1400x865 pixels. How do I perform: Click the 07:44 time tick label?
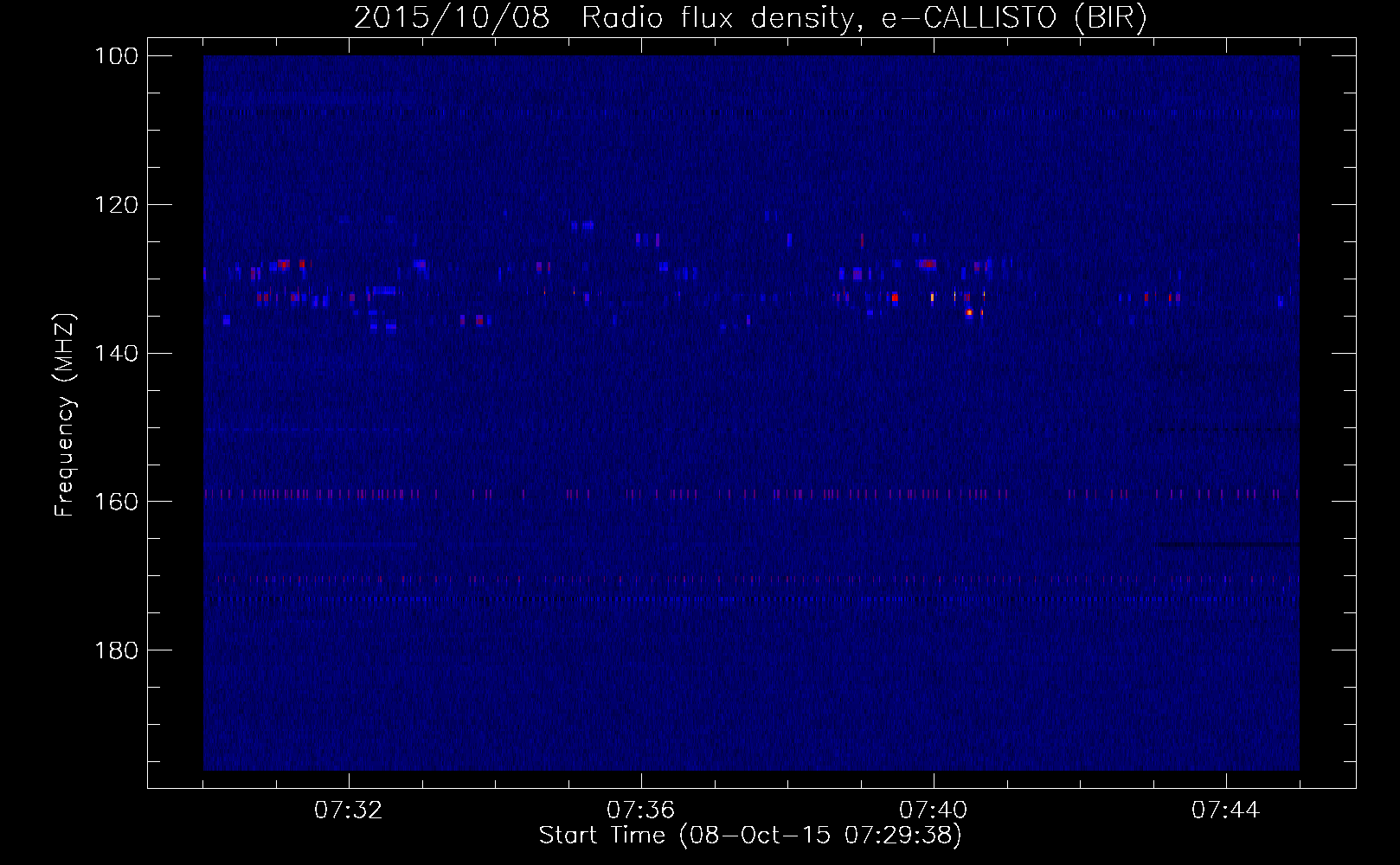[1226, 811]
